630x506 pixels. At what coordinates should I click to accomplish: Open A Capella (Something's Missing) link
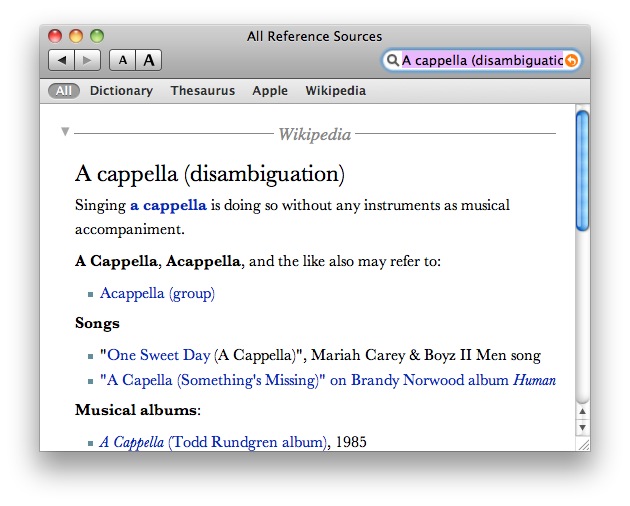[328, 380]
